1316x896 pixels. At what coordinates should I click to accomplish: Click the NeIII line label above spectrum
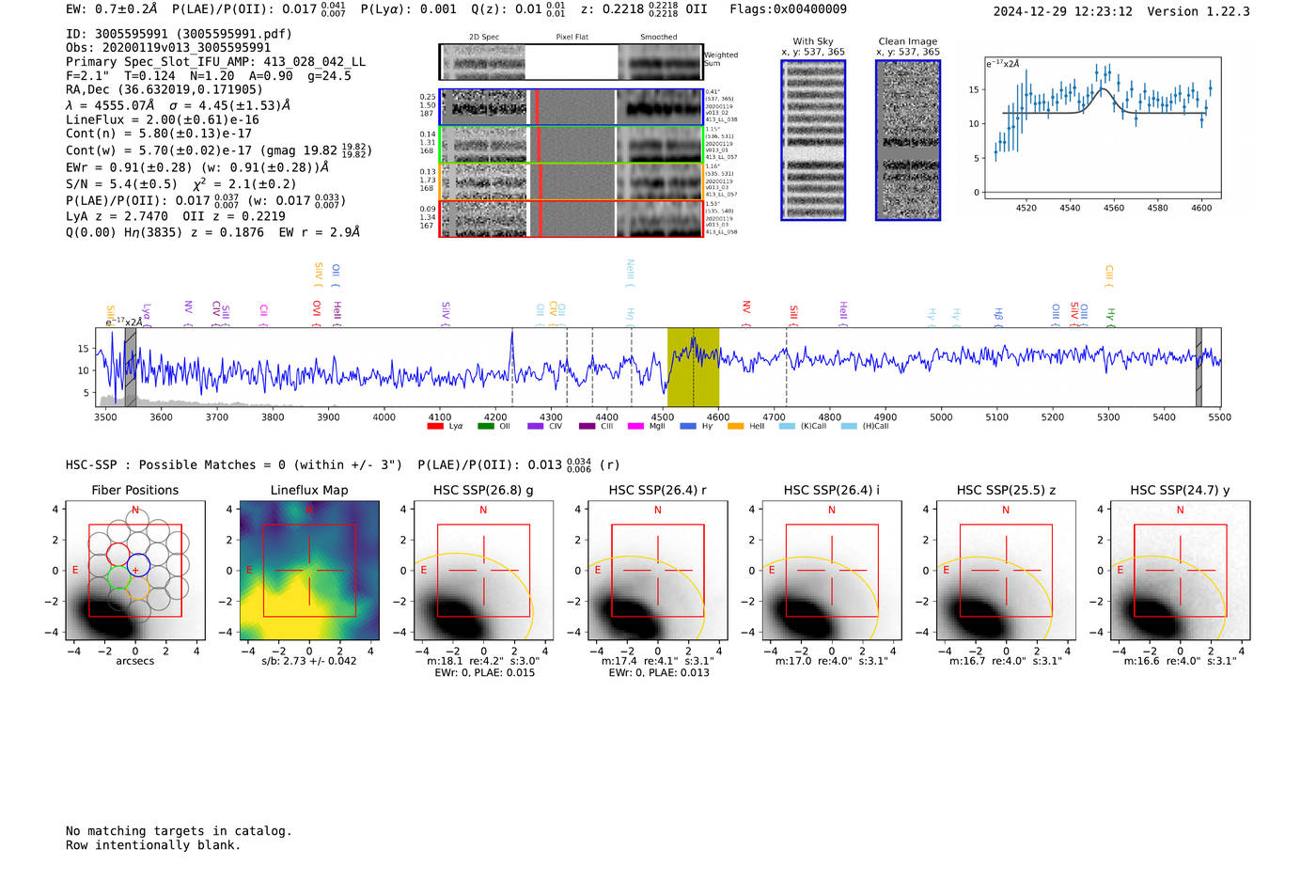coord(631,273)
